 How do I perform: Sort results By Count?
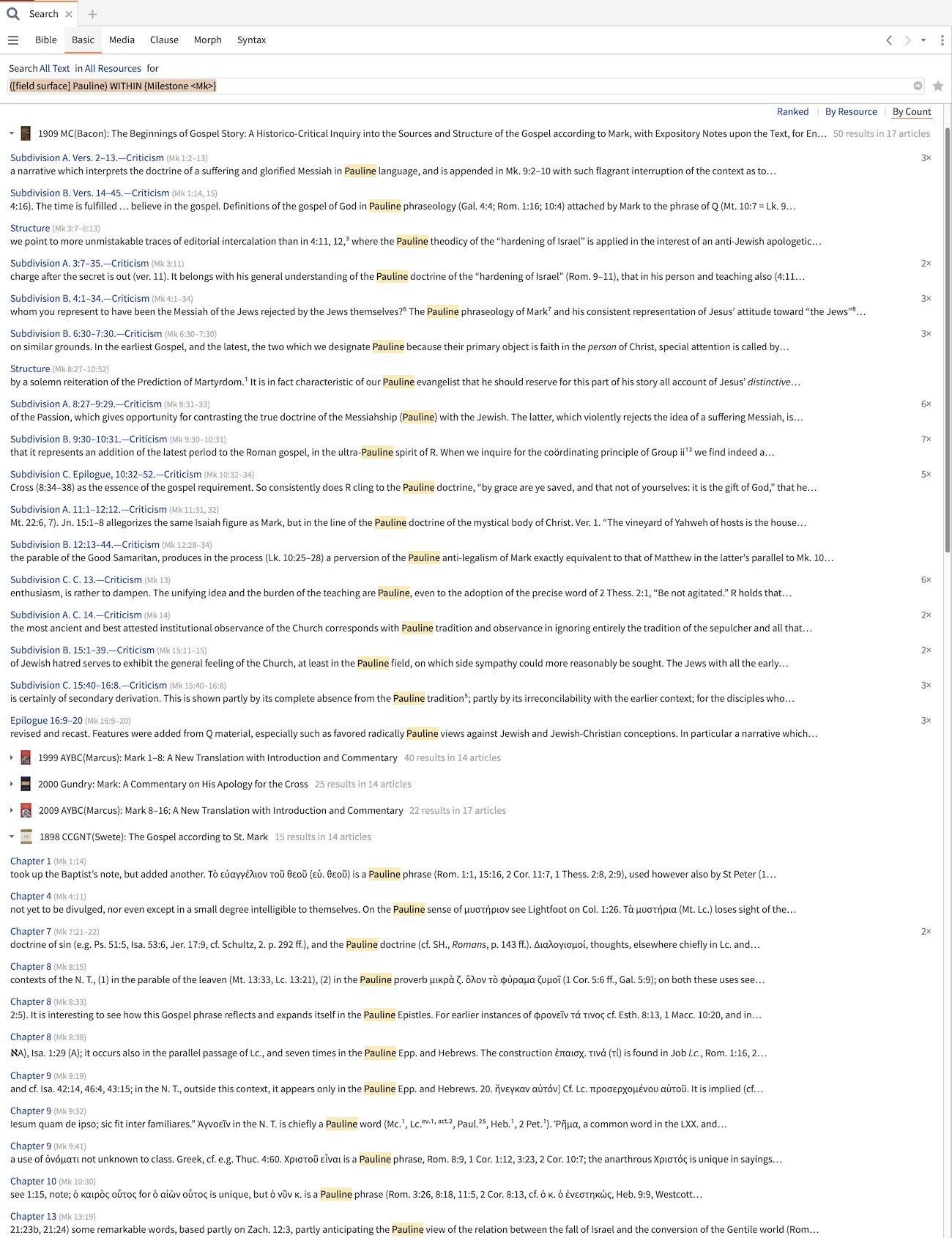point(912,112)
